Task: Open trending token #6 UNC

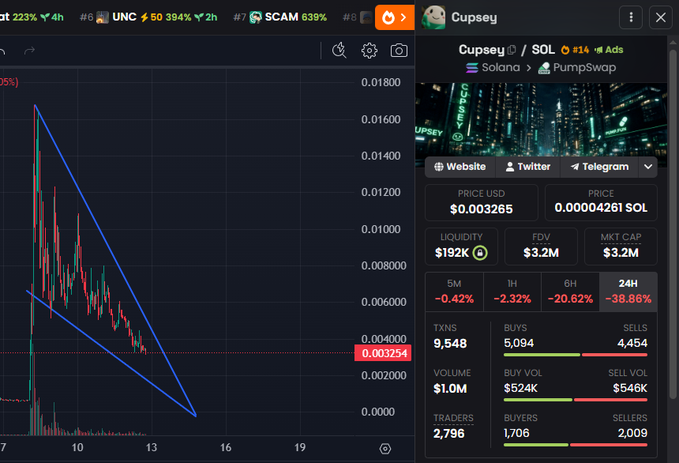Action: [x=148, y=17]
